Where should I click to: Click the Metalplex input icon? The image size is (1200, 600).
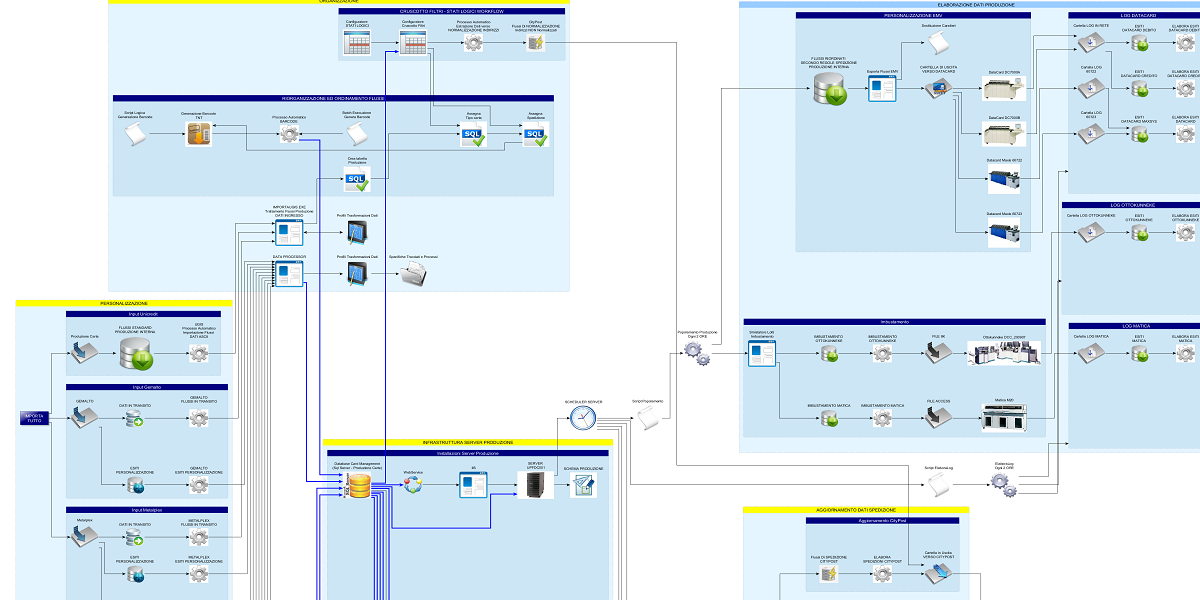point(85,537)
